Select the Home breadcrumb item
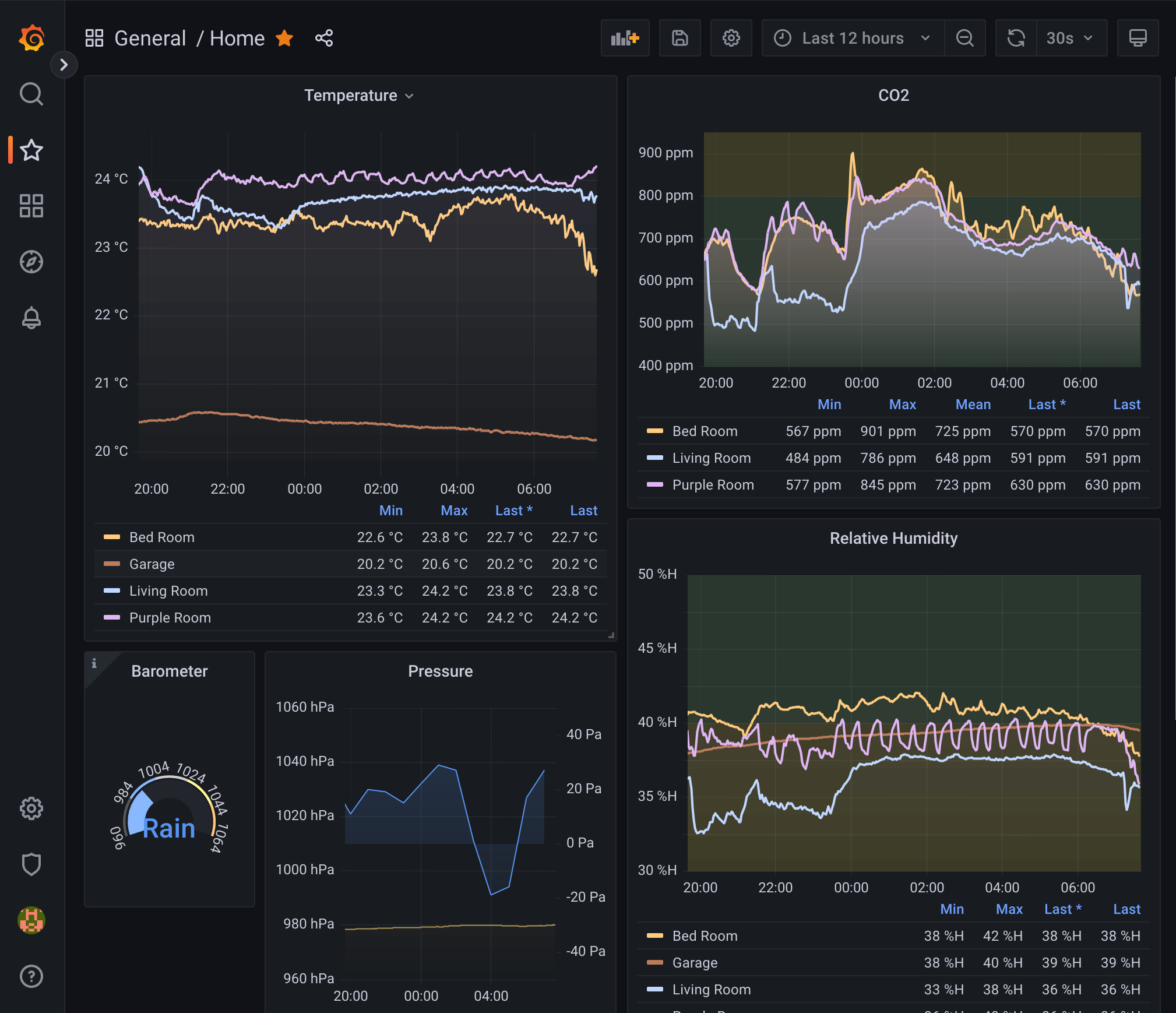The image size is (1176, 1013). 237,38
